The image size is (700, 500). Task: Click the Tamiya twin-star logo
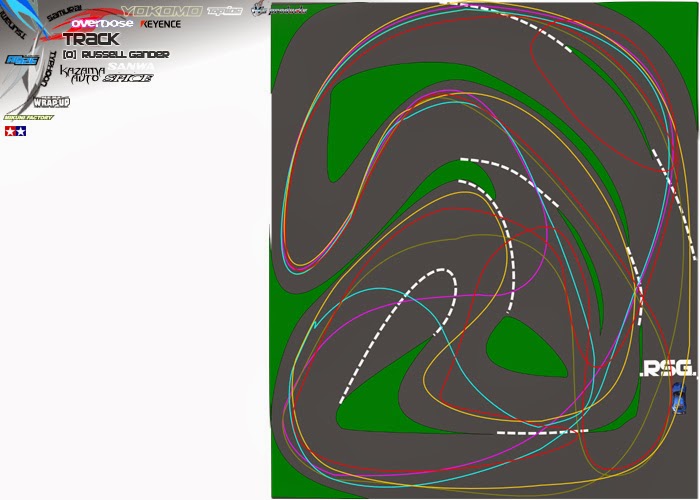(x=16, y=131)
